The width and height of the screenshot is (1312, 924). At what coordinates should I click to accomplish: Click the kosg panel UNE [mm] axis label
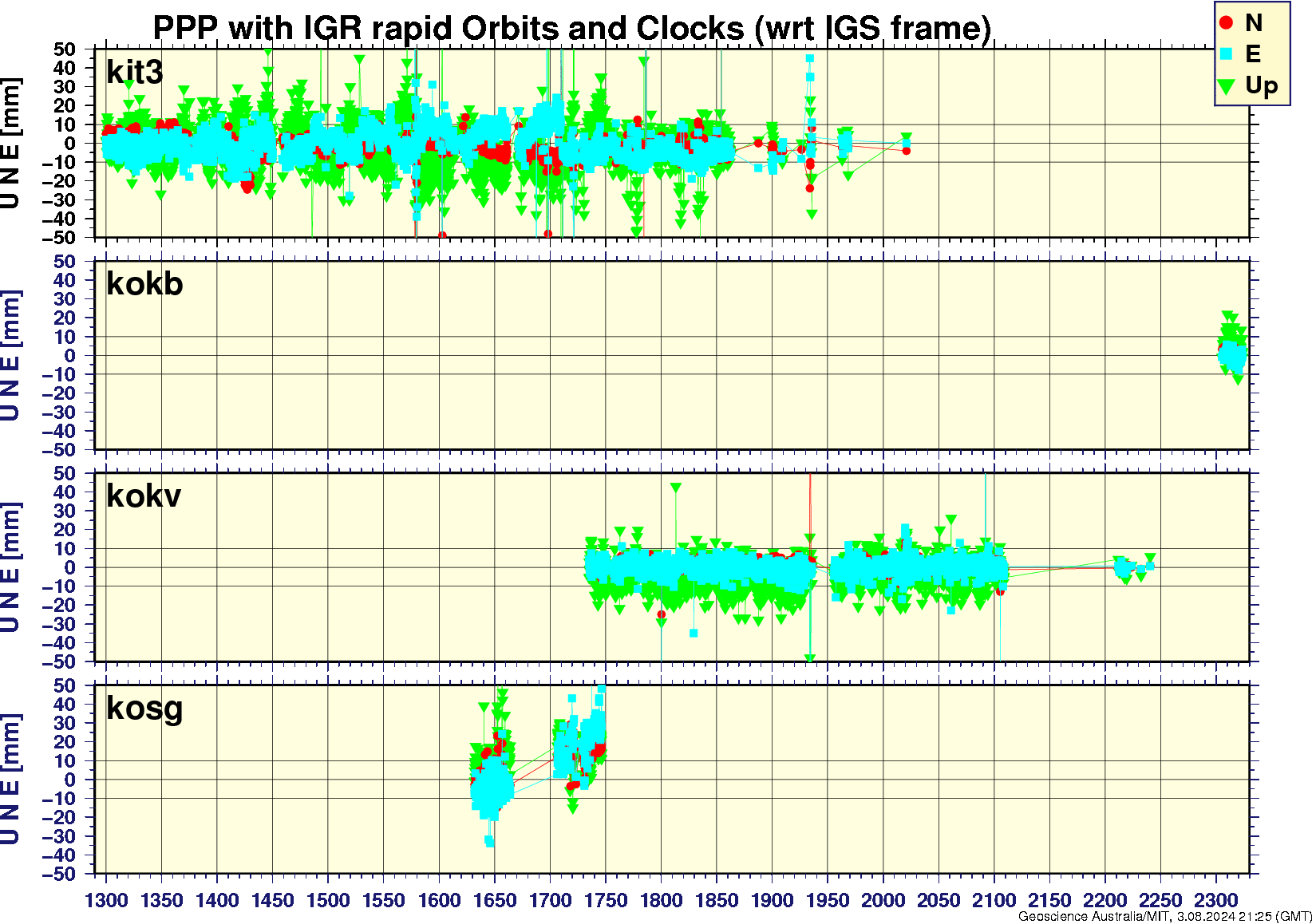pyautogui.click(x=10, y=780)
